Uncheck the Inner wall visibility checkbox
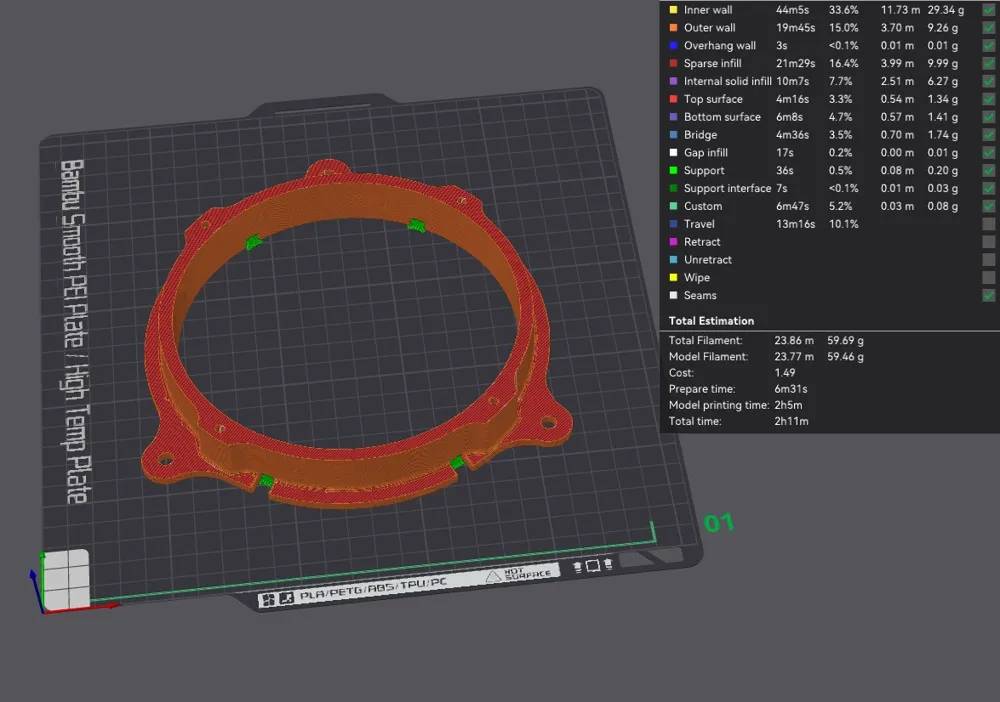This screenshot has width=1000, height=702. pos(988,10)
